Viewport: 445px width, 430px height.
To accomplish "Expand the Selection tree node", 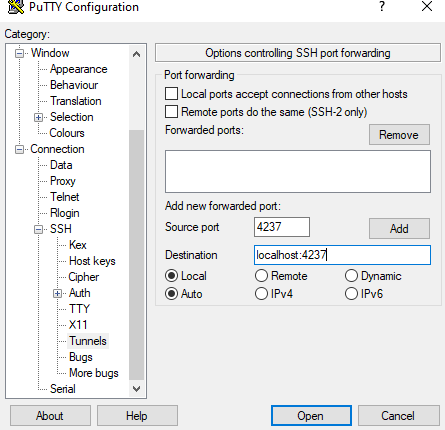I will 39,117.
